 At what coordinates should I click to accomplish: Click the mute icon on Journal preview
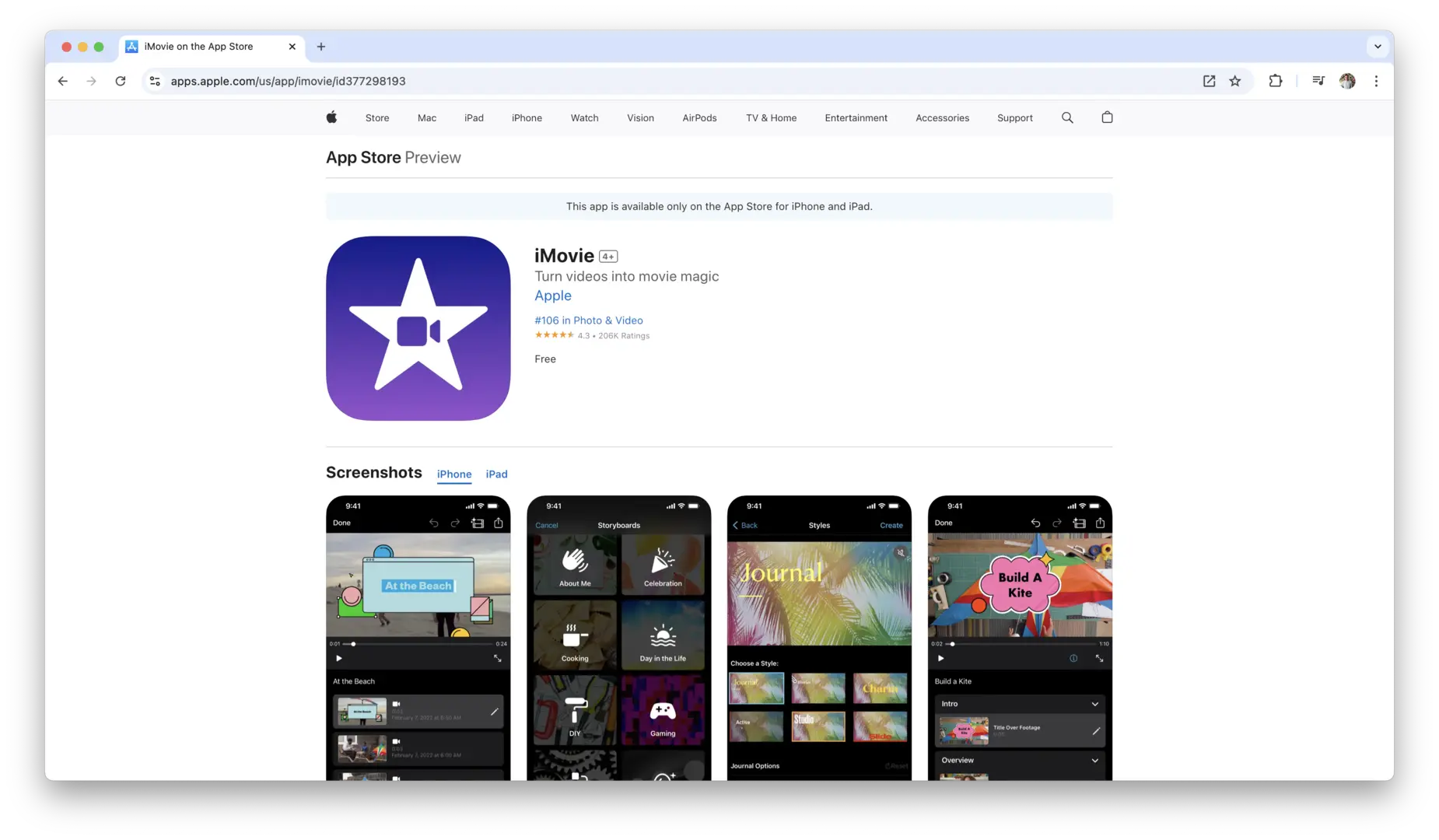tap(900, 553)
